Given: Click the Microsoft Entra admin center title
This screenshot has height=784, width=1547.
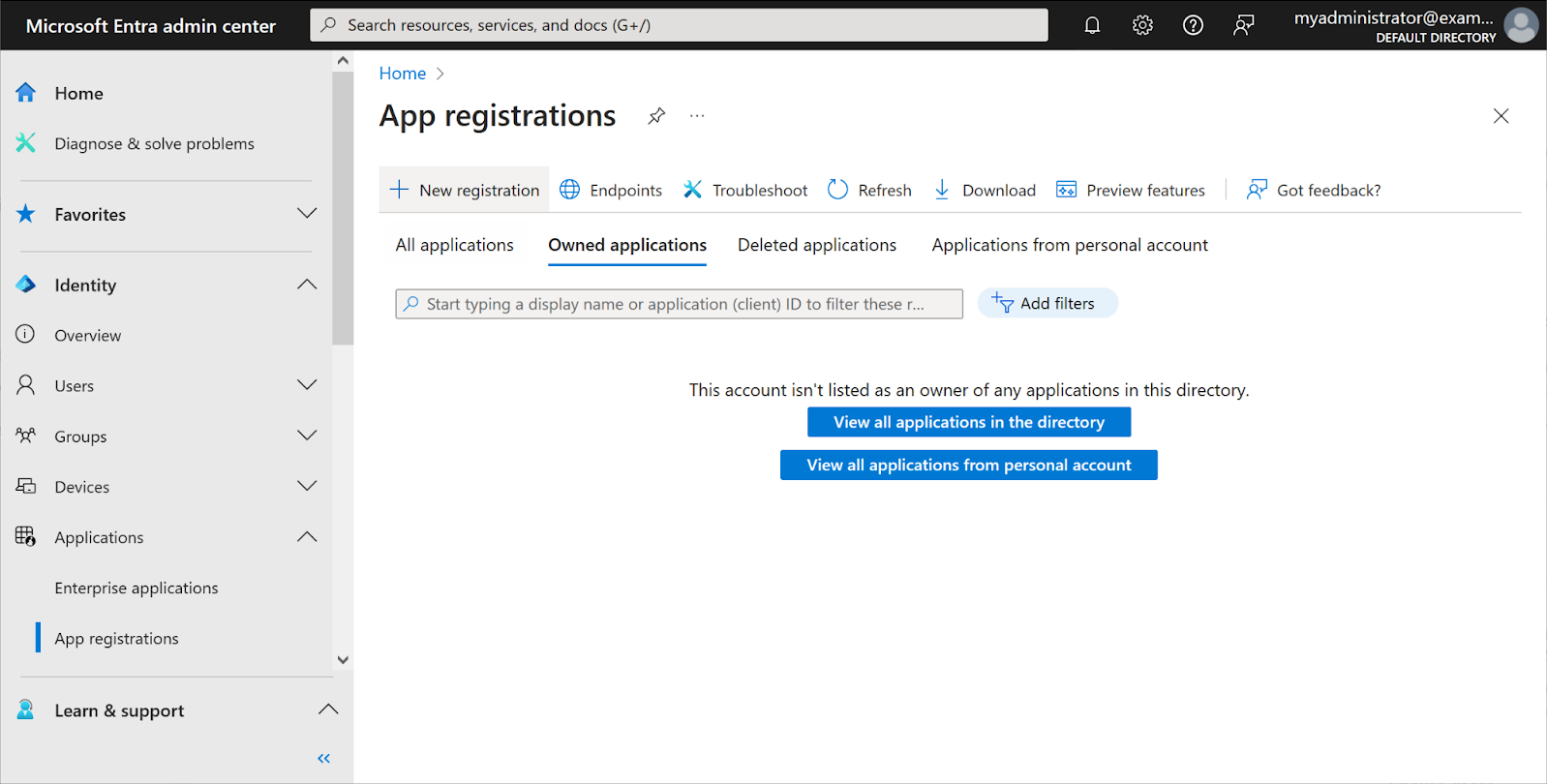Looking at the screenshot, I should coord(151,26).
